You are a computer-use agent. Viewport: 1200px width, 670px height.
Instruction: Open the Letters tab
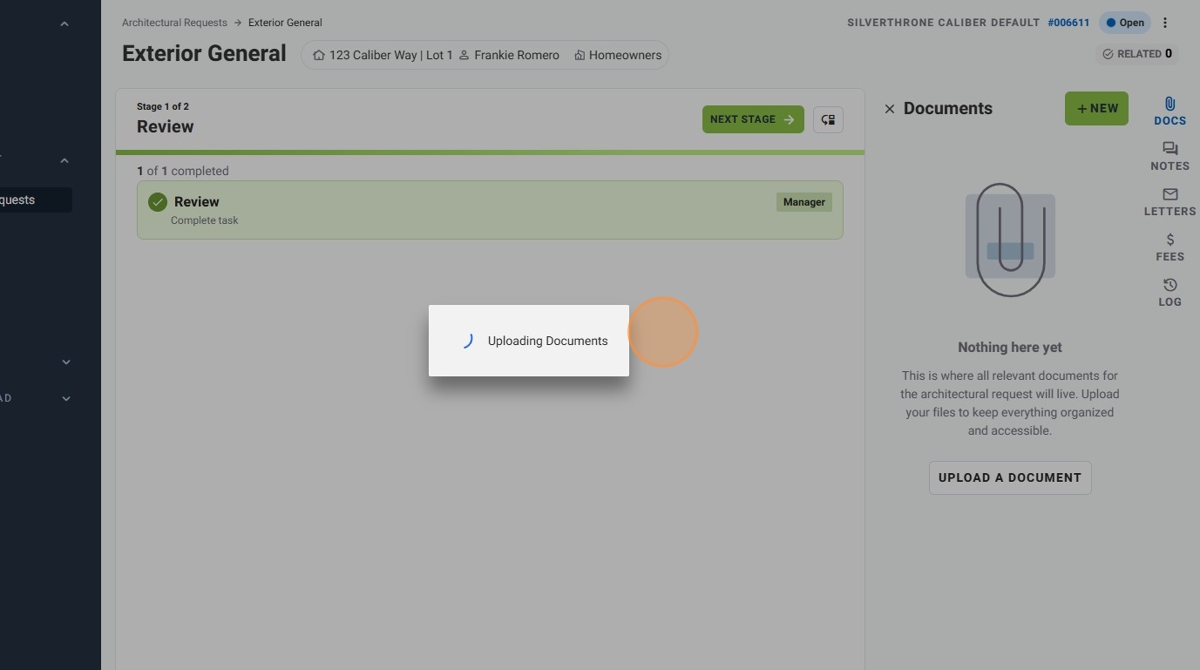(1169, 201)
